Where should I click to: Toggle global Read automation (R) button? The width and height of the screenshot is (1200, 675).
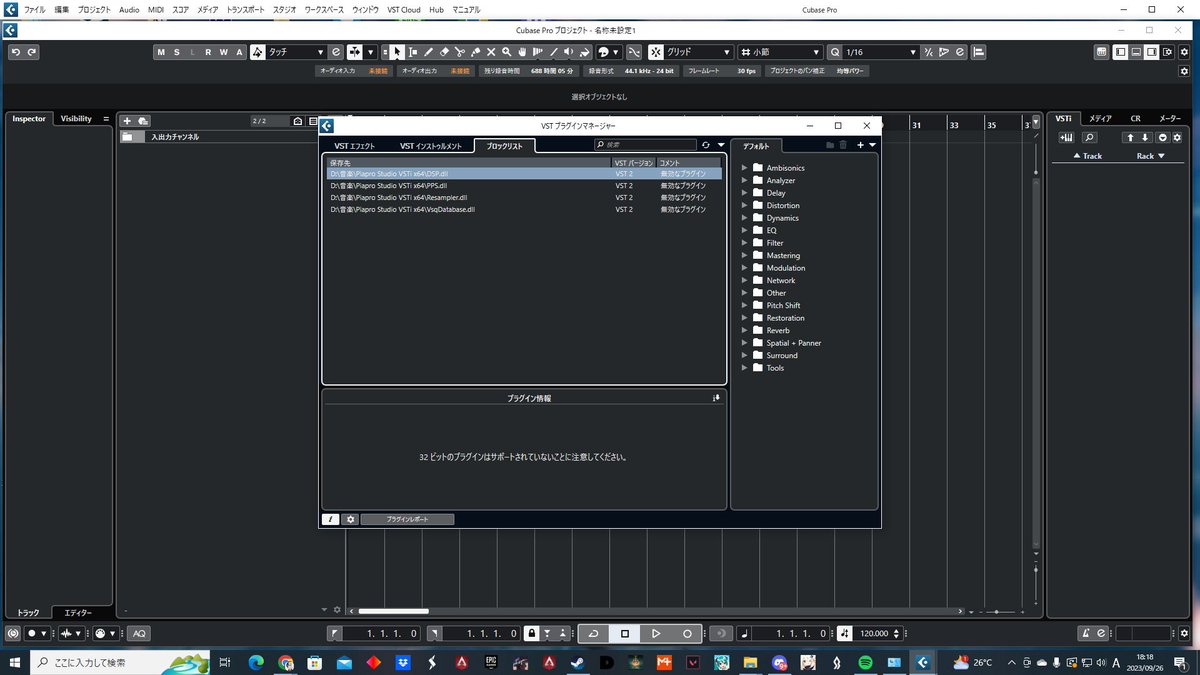point(208,52)
